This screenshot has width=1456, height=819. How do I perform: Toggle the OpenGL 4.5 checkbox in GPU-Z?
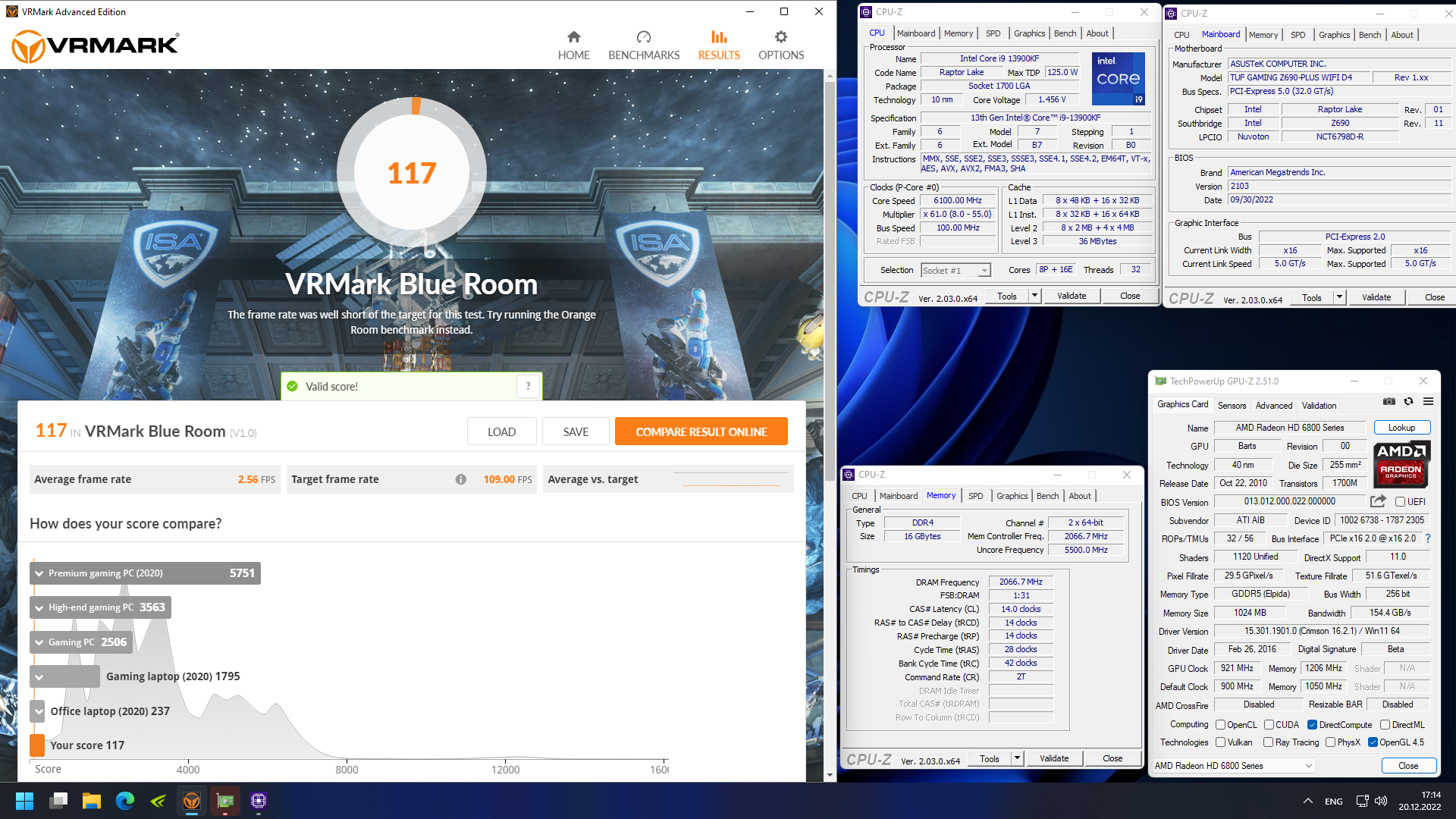(1373, 742)
